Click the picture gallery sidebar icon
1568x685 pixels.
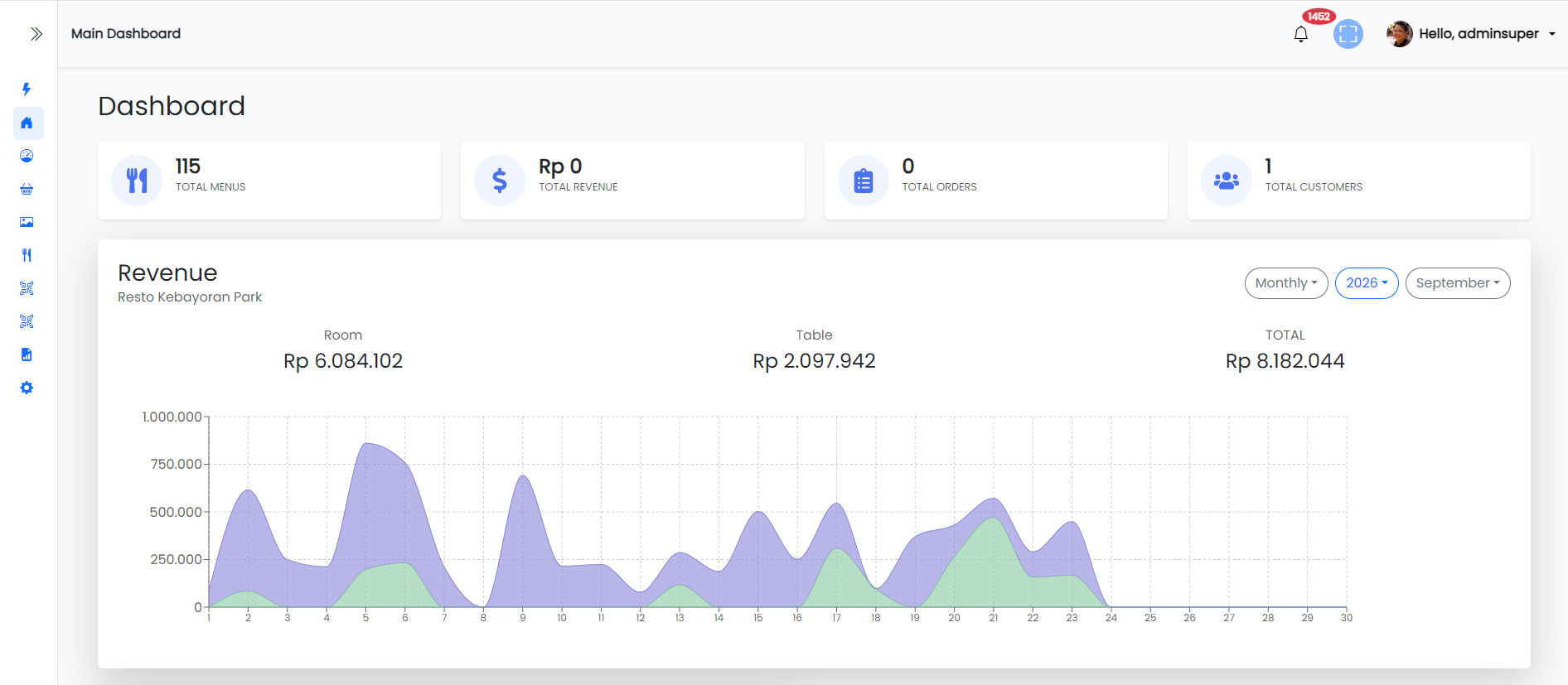click(27, 222)
